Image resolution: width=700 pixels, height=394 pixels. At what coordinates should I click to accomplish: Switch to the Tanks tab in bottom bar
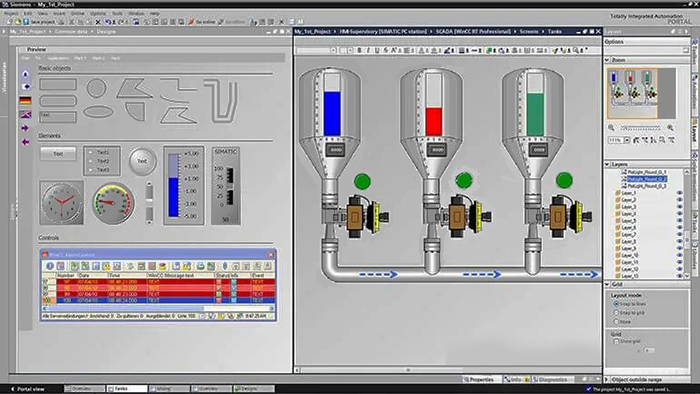(x=127, y=389)
